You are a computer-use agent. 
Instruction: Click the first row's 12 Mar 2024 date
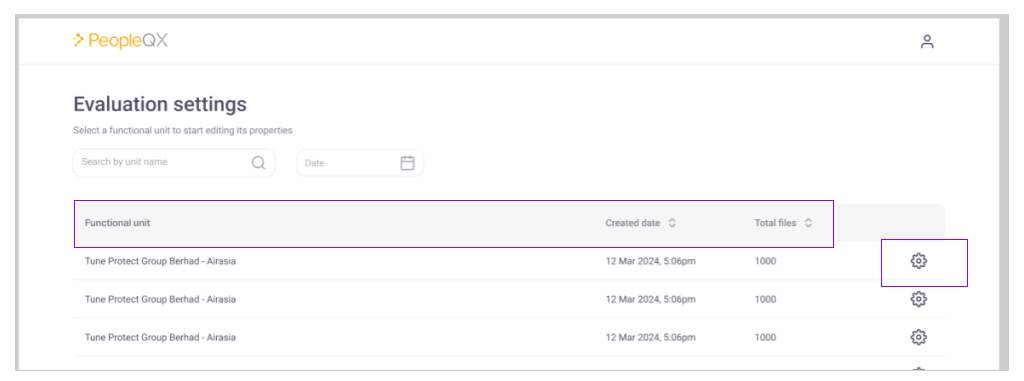pos(650,261)
